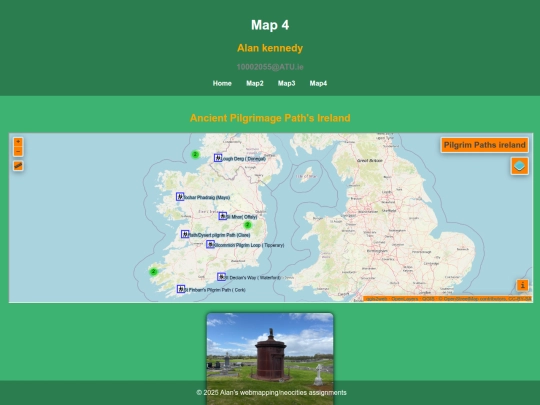The width and height of the screenshot is (540, 405).
Task: Expand the green cluster off Donegal coast
Action: click(195, 154)
